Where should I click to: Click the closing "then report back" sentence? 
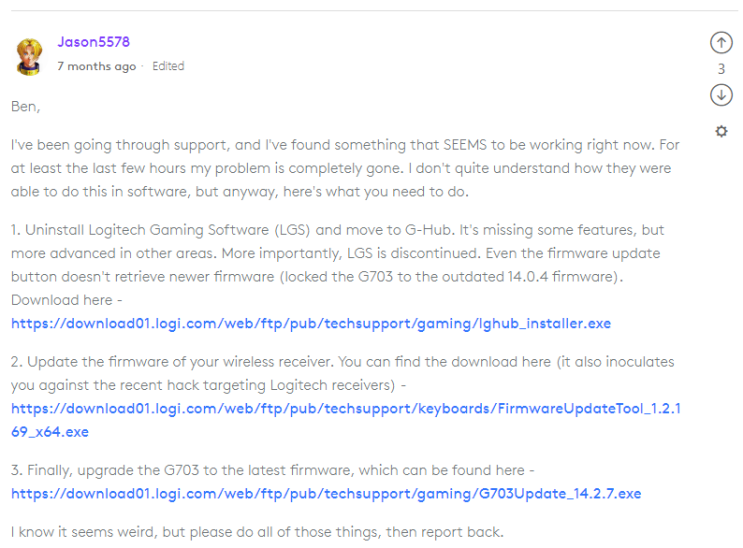pyautogui.click(x=257, y=532)
